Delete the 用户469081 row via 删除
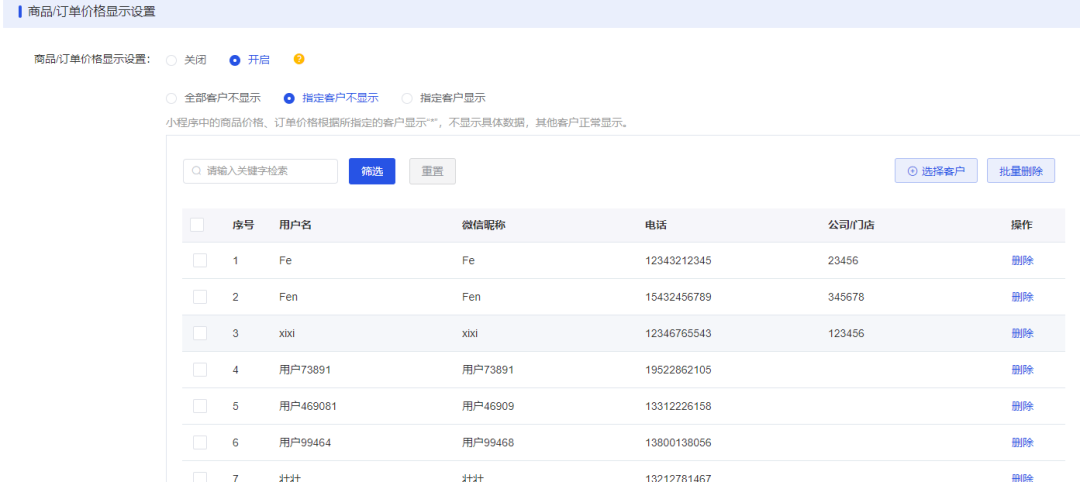Viewport: 1080px width, 482px height. tap(1022, 406)
